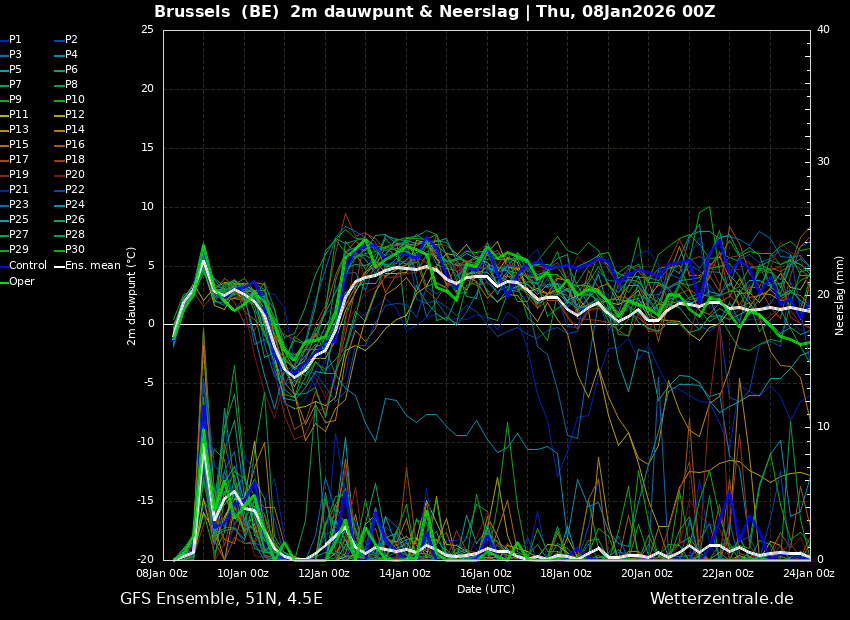Select legend item P7
The image size is (850, 620).
11,85
